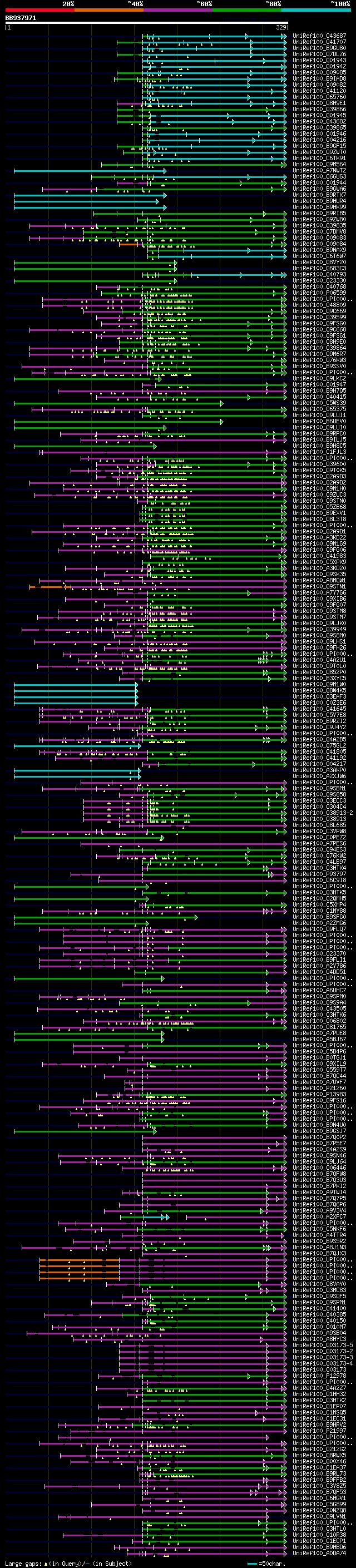Screen dimensions: 356x1568
Task: Click label UniRef100_B9HK99
Action: click(x=319, y=207)
